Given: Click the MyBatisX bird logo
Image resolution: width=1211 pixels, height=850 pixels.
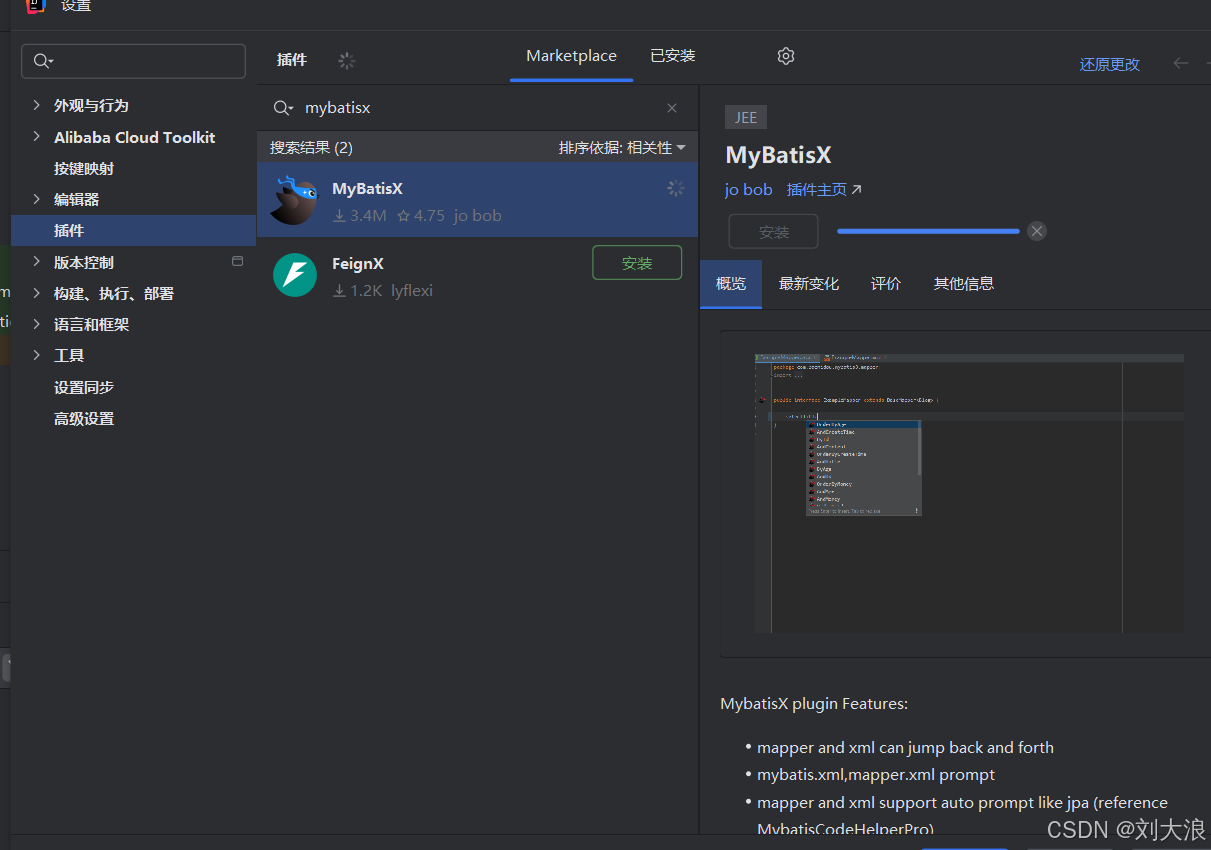Looking at the screenshot, I should coord(294,200).
